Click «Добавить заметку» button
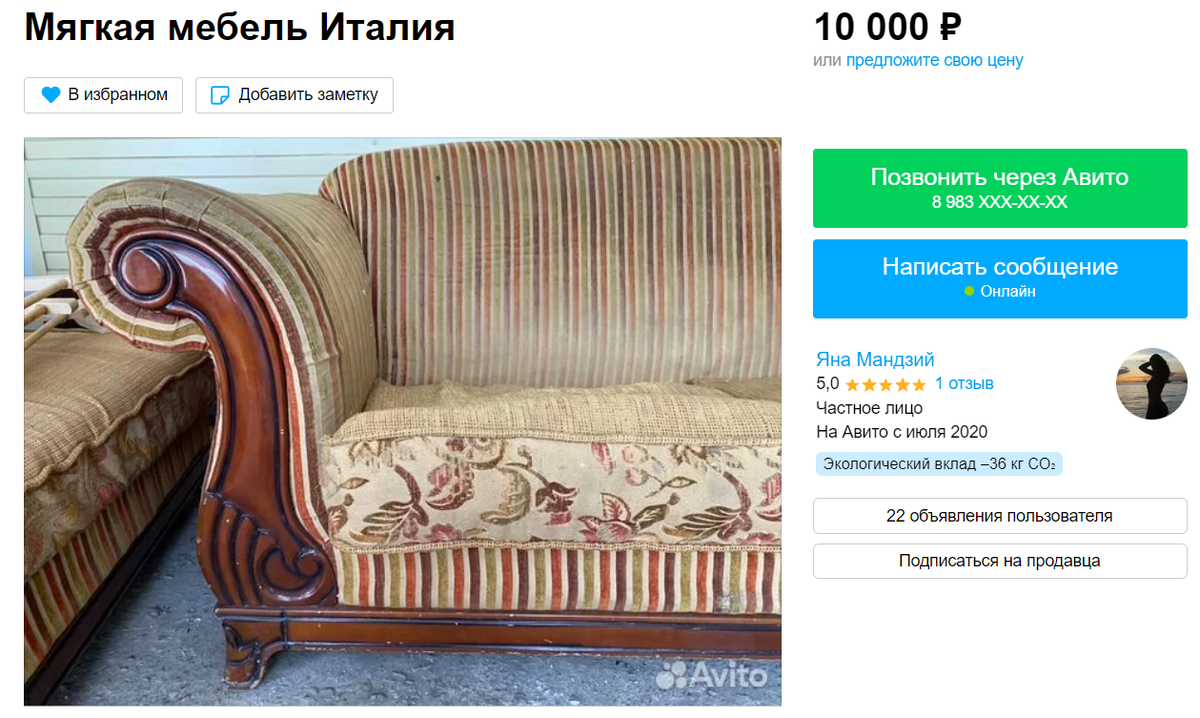 (294, 95)
